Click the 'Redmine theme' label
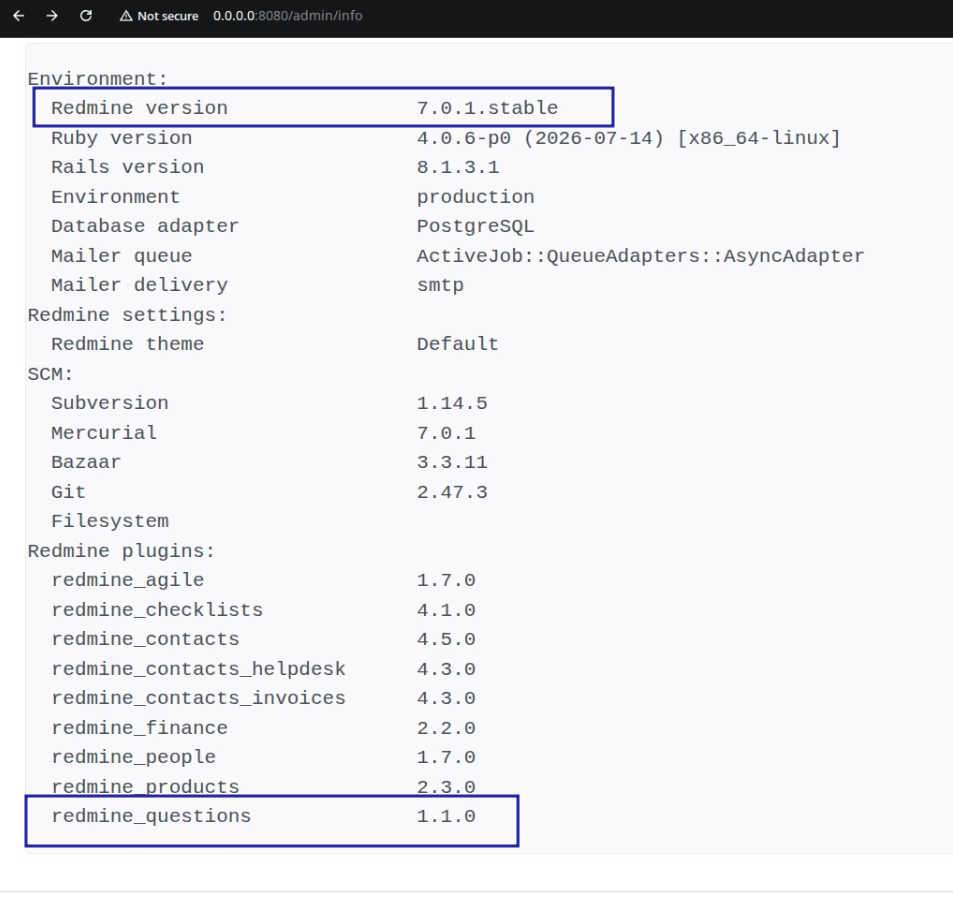The width and height of the screenshot is (953, 897). pyautogui.click(x=128, y=344)
